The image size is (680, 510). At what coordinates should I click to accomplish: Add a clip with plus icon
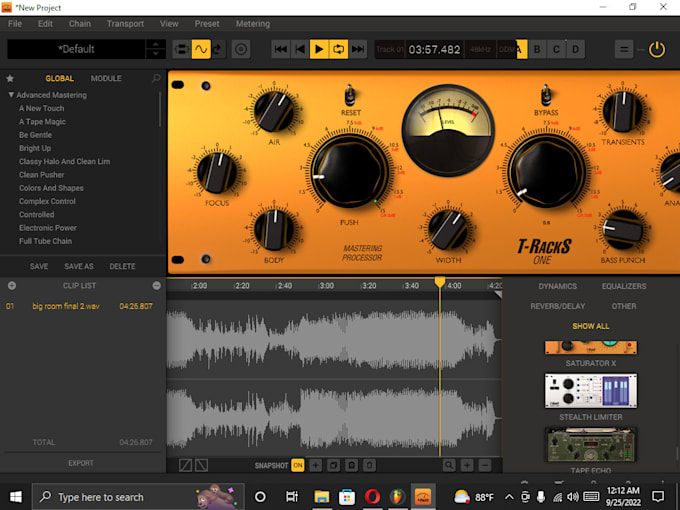pos(12,285)
